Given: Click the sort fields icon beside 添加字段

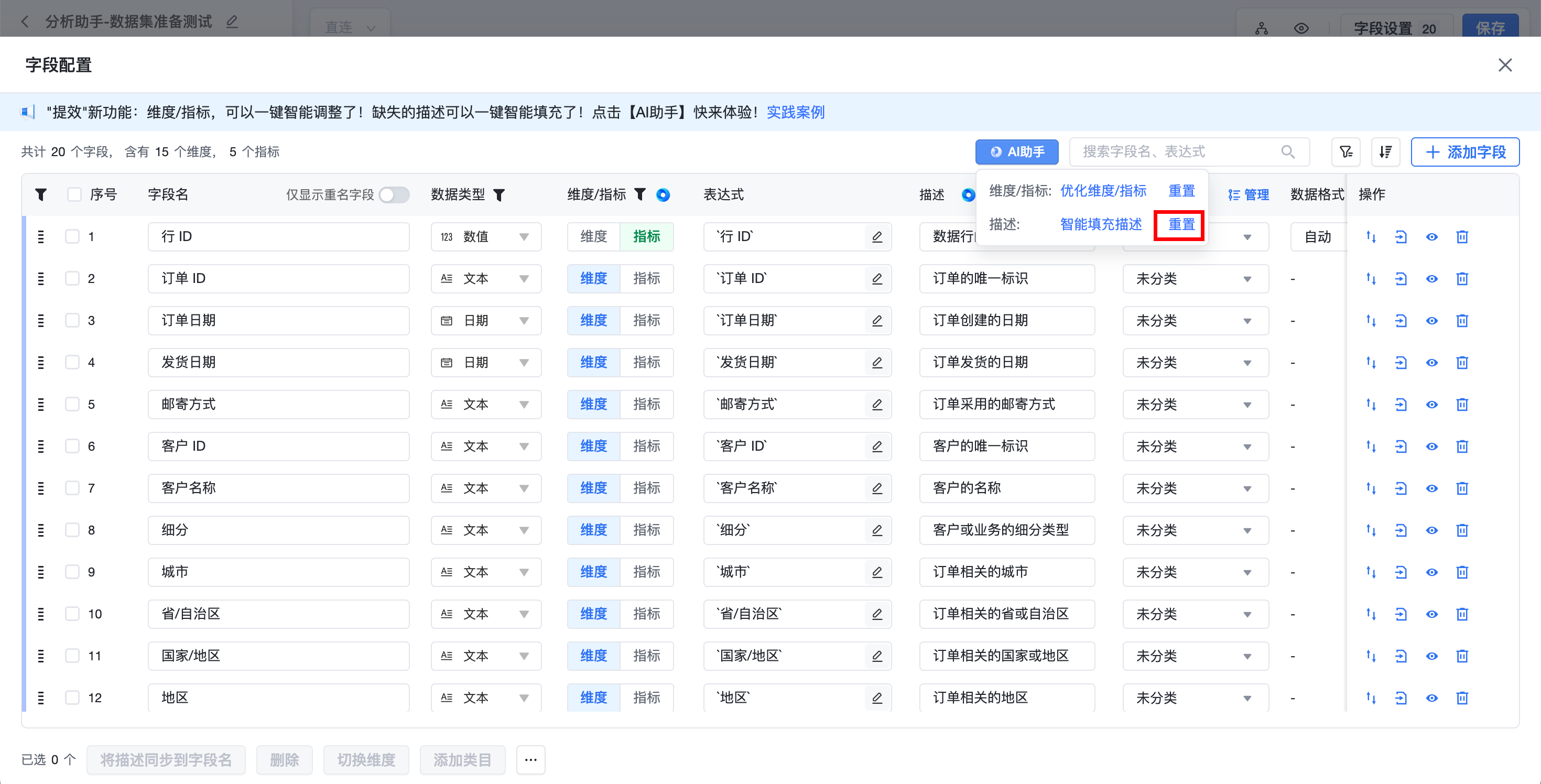Looking at the screenshot, I should (x=1385, y=152).
